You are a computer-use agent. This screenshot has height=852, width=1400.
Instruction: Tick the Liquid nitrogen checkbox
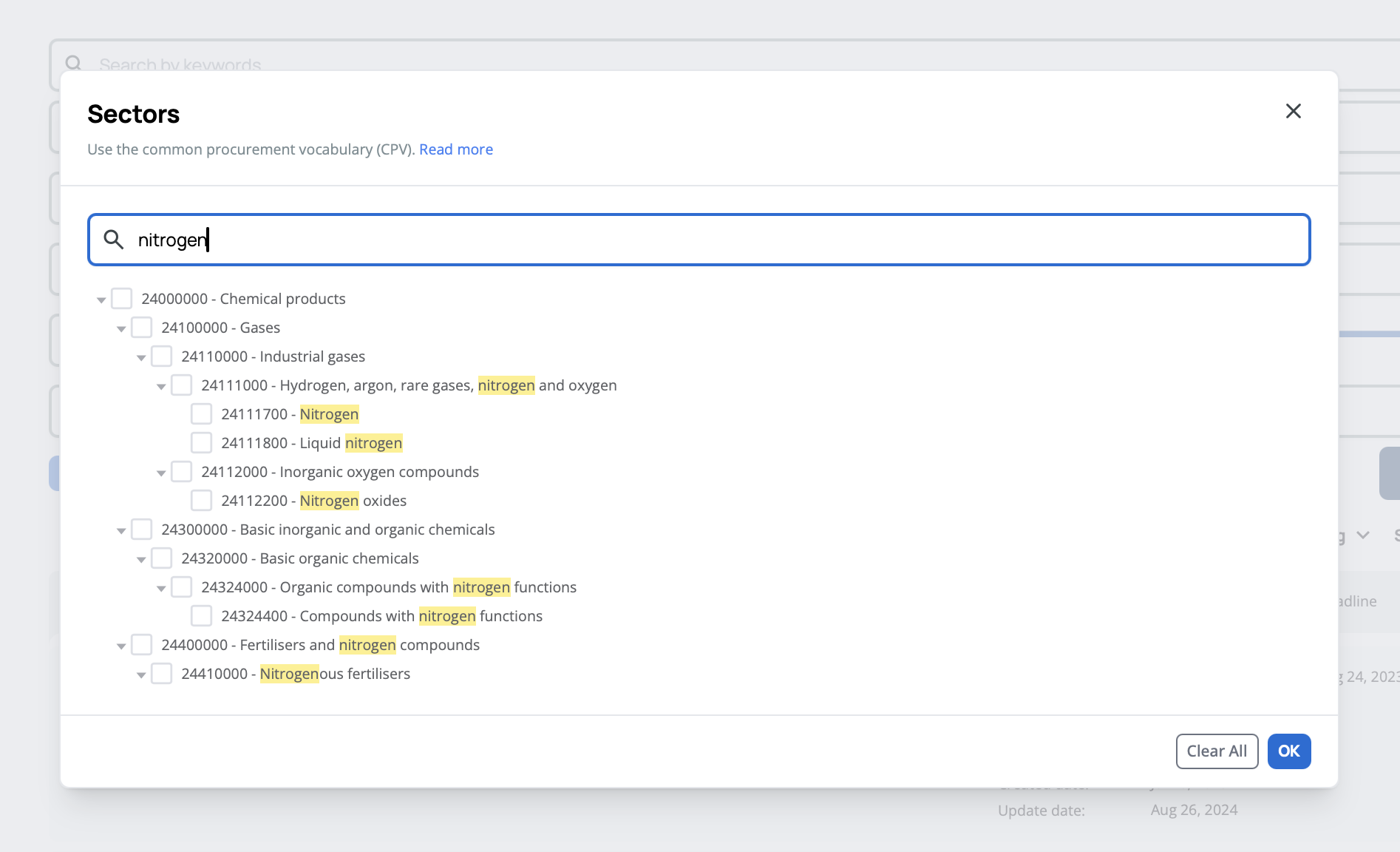pos(201,443)
